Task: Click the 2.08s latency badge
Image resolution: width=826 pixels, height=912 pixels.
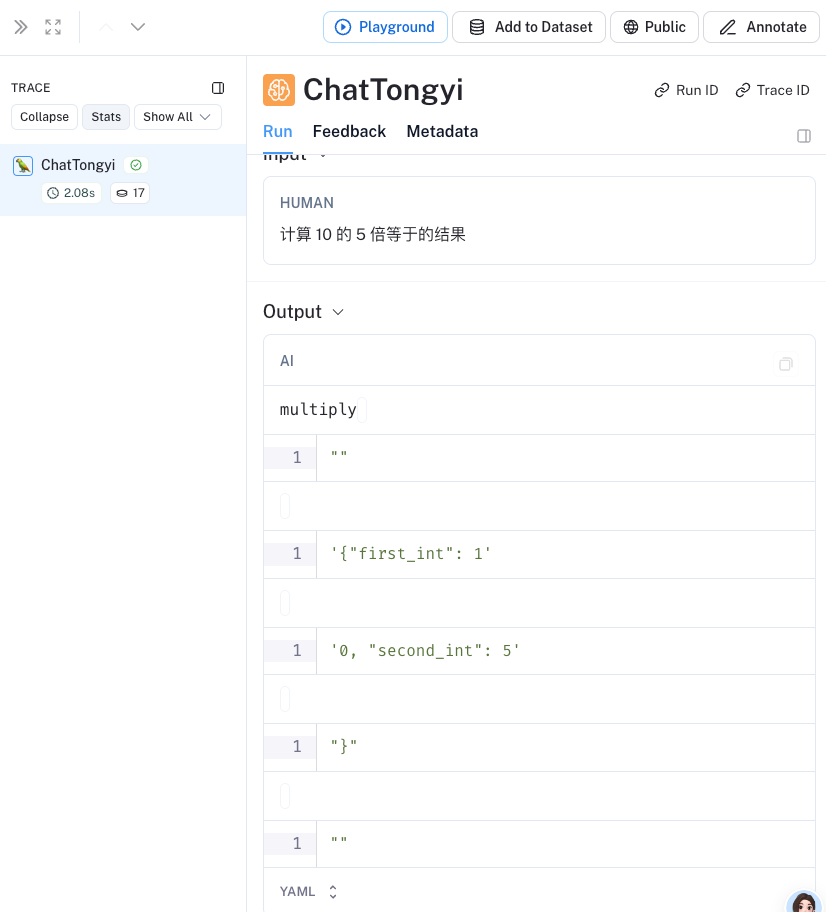Action: 72,193
